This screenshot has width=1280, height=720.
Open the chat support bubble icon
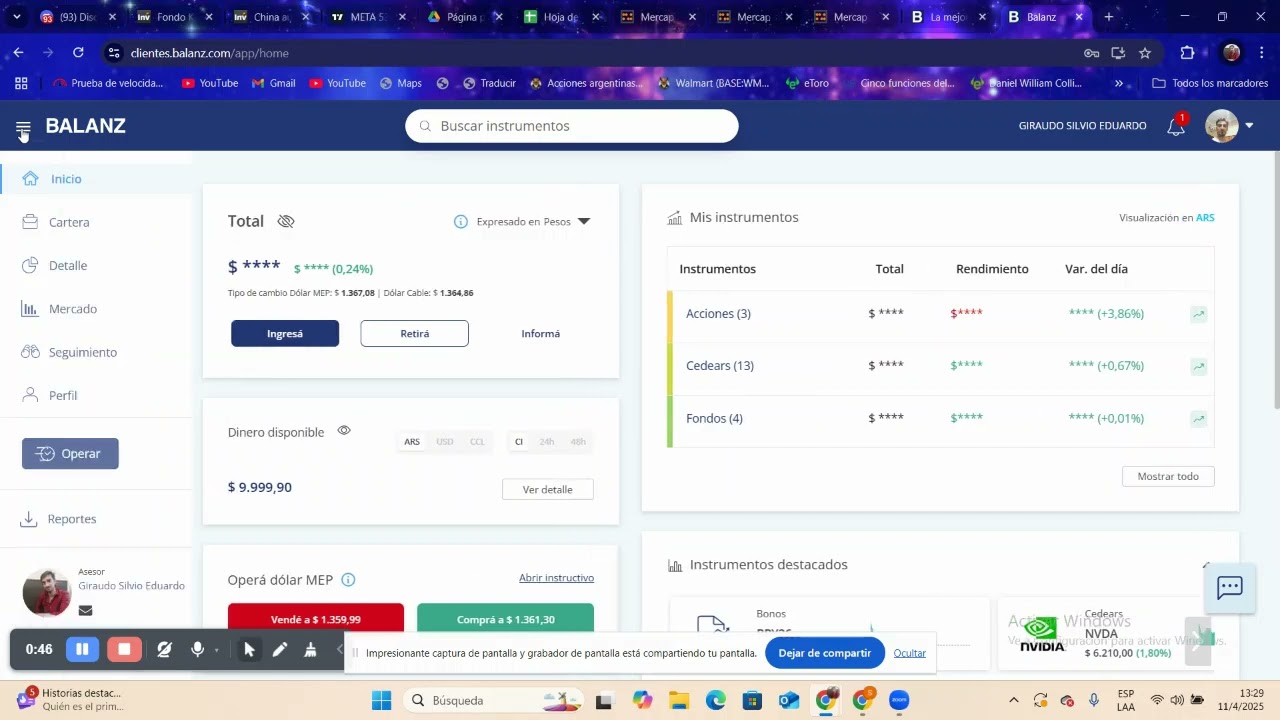[1229, 588]
